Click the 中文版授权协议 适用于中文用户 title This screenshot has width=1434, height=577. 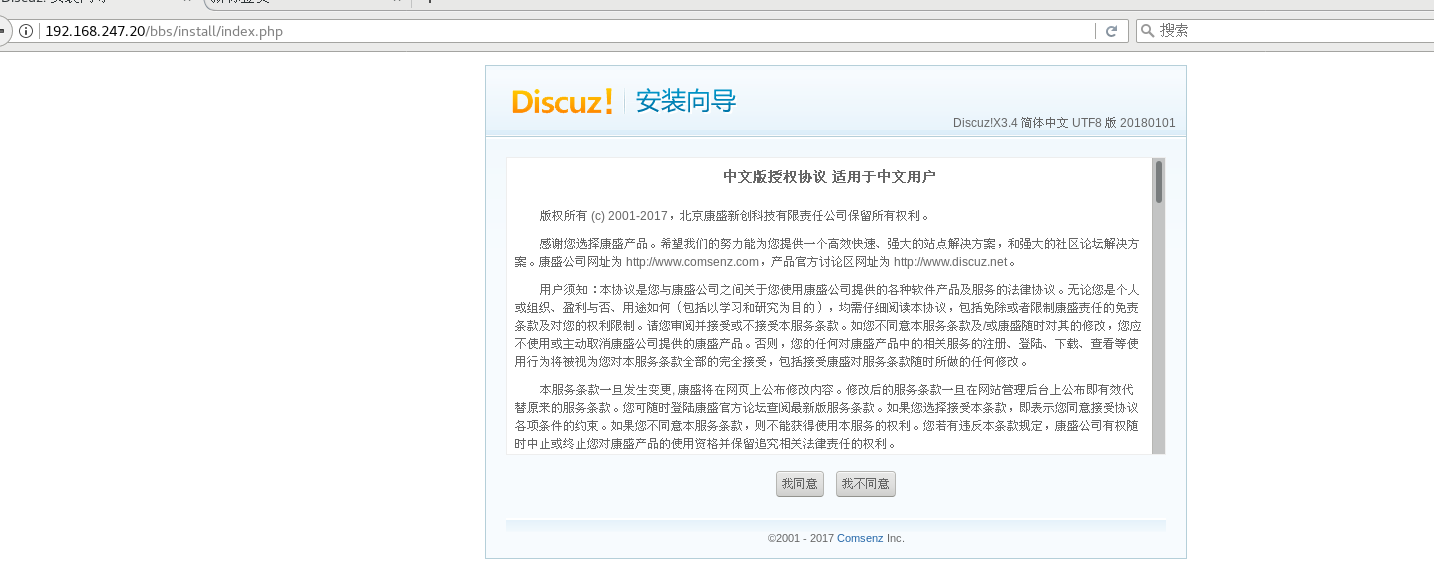[x=829, y=177]
